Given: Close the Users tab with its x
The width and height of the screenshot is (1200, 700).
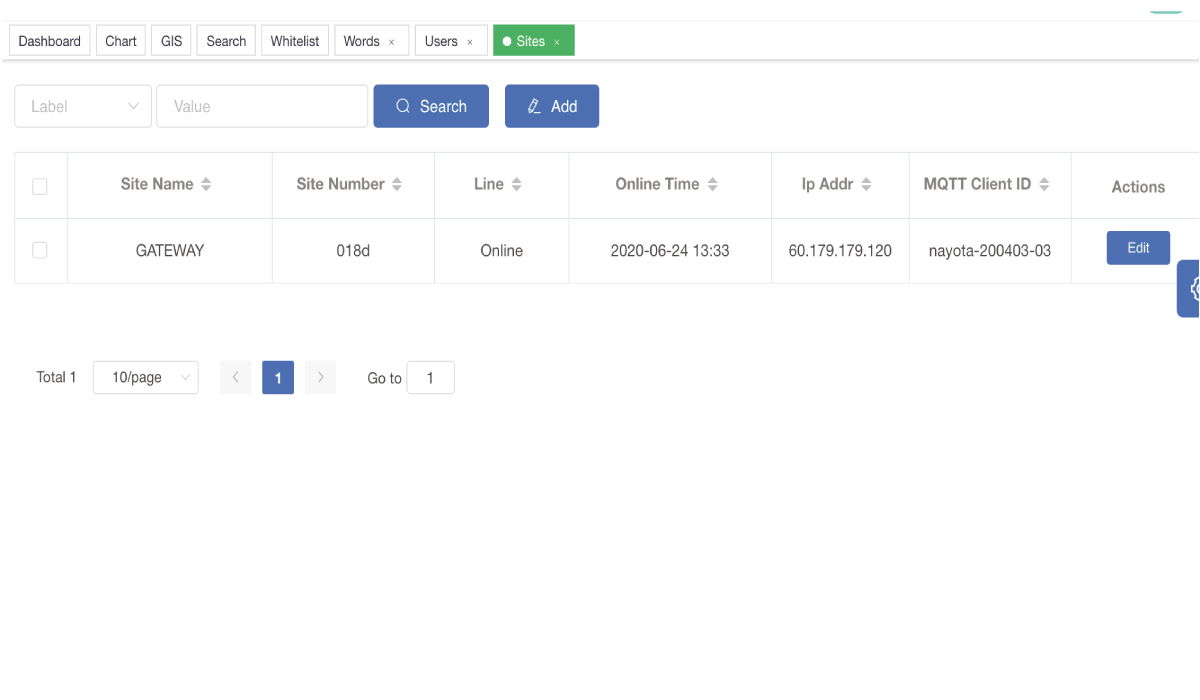Looking at the screenshot, I should (x=470, y=42).
